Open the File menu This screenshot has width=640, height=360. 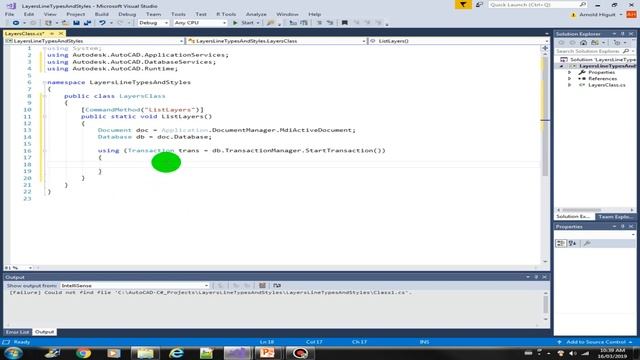click(9, 14)
